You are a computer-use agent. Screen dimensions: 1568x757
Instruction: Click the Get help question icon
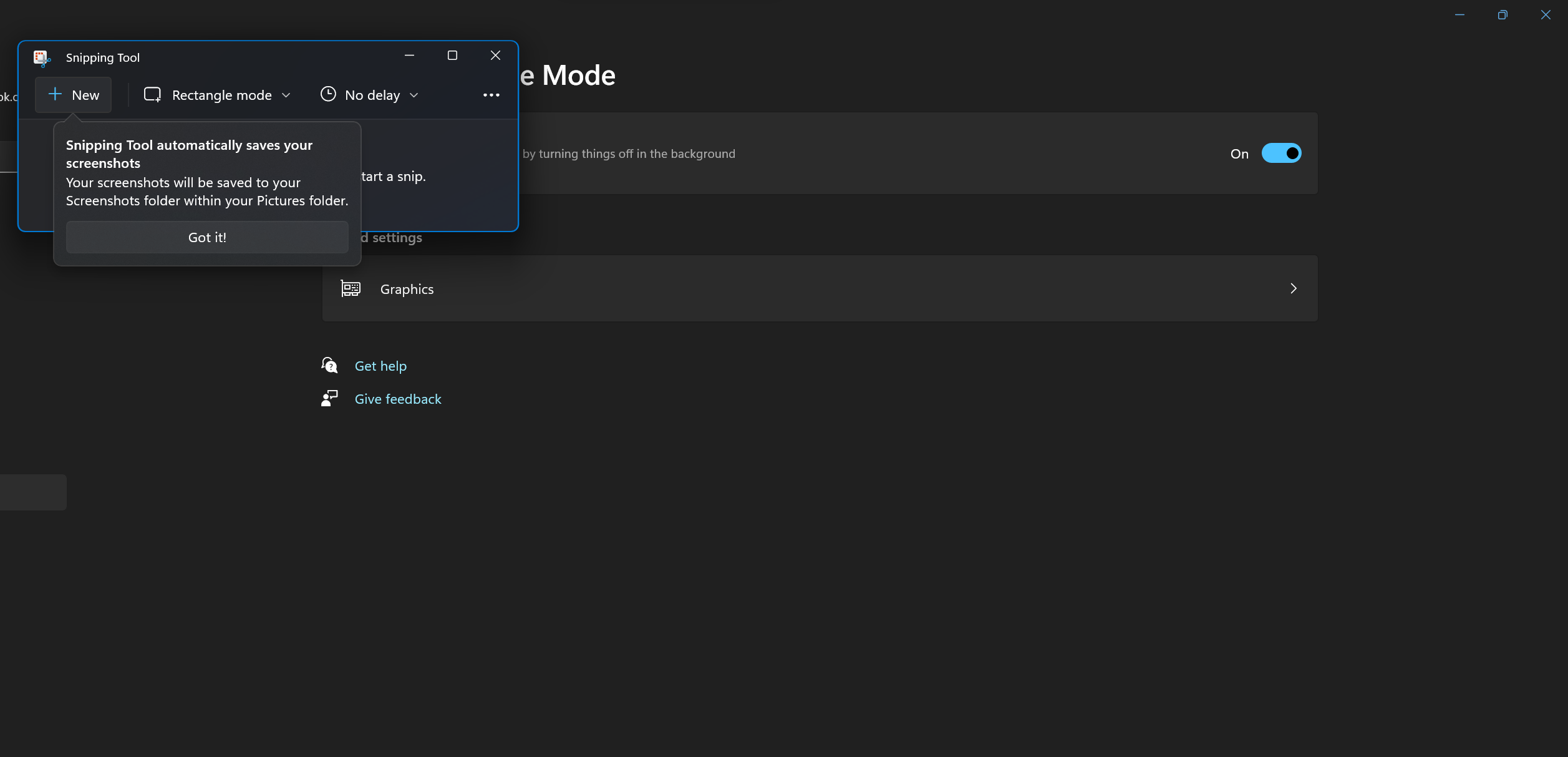(329, 364)
